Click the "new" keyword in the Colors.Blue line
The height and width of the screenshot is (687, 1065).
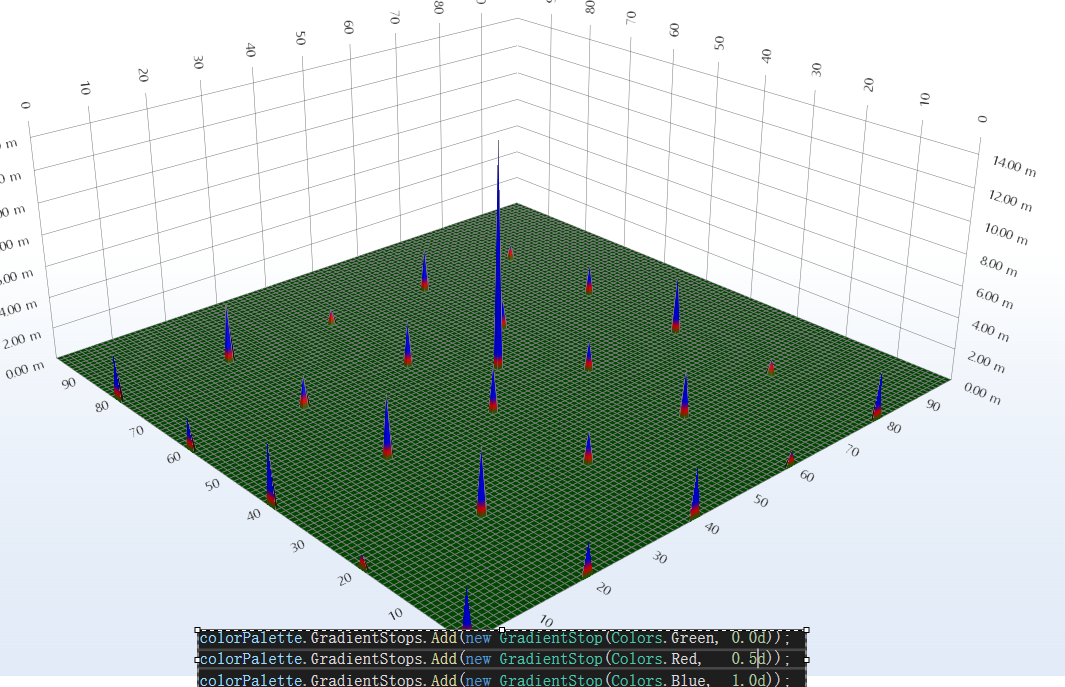478,680
